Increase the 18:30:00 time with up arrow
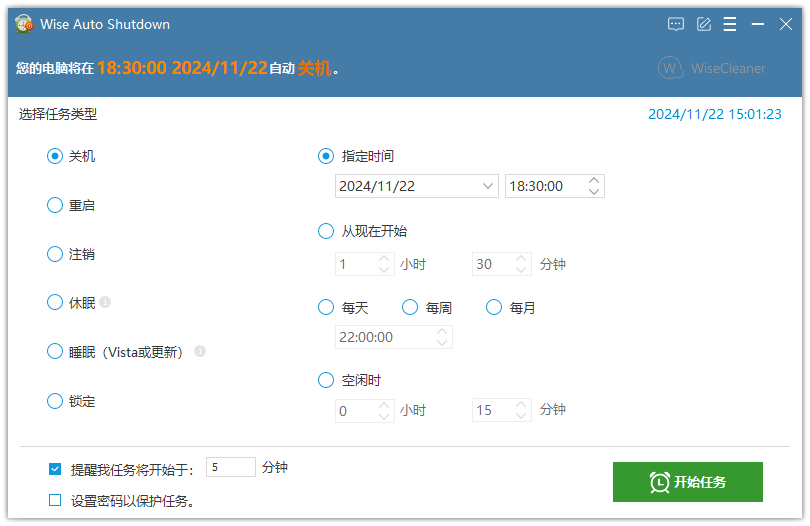The image size is (810, 526). (x=594, y=180)
